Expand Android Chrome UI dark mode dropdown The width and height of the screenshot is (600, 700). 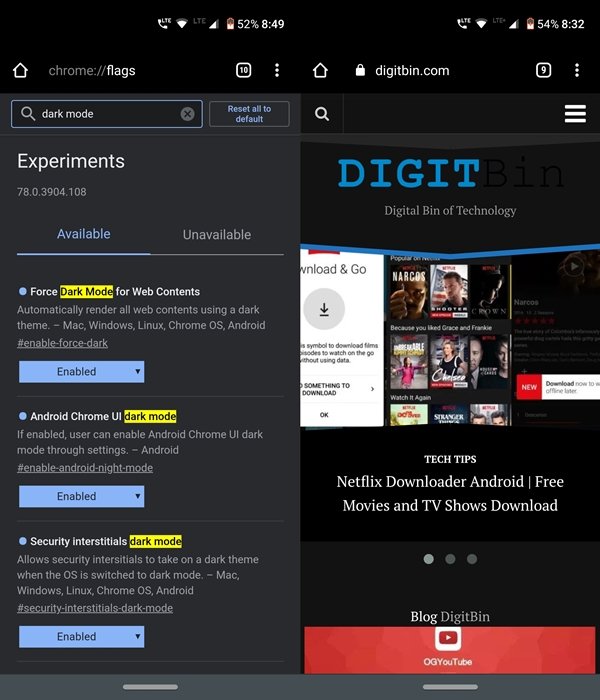point(81,496)
